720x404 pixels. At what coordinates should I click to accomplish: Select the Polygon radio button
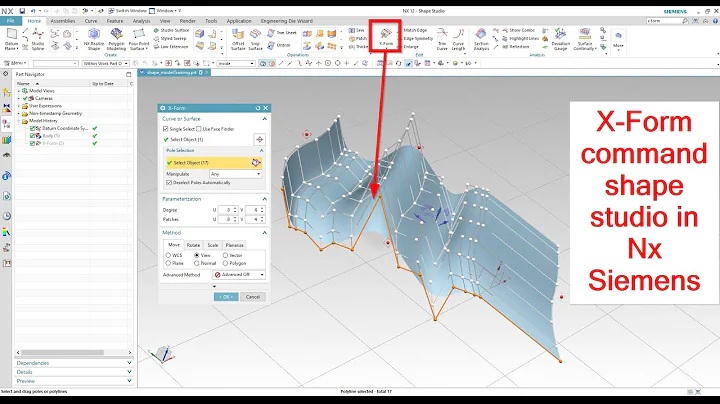pyautogui.click(x=225, y=264)
